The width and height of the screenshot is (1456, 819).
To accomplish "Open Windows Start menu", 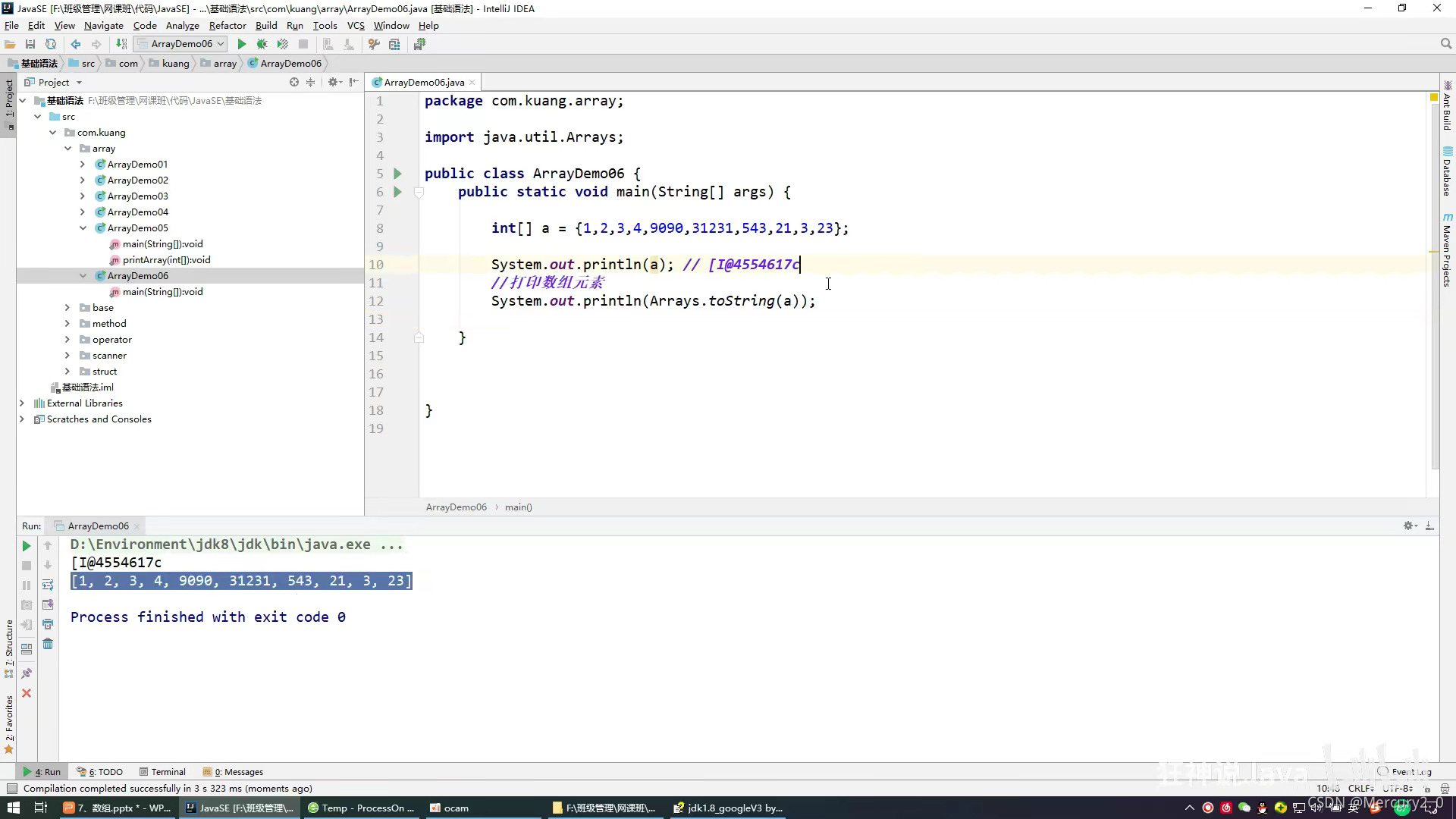I will 13,808.
